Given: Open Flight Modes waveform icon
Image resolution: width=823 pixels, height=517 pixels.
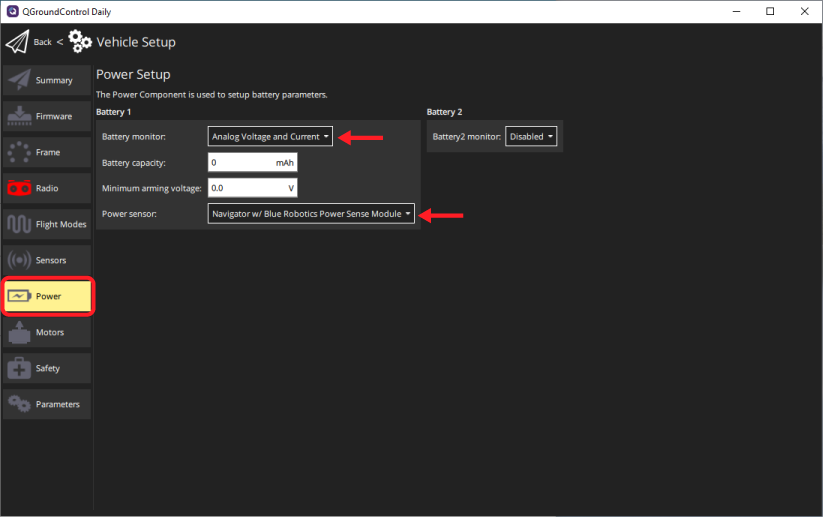Looking at the screenshot, I should click(19, 224).
